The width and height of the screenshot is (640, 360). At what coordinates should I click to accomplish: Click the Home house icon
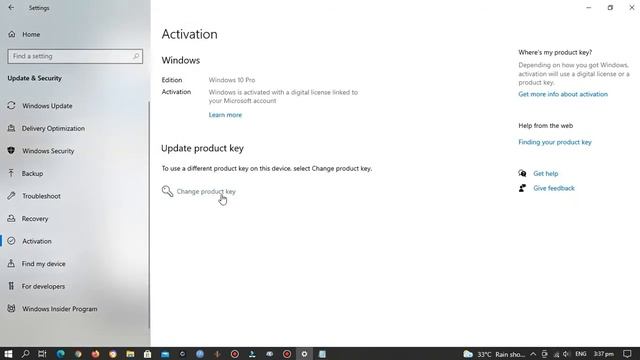(x=11, y=34)
